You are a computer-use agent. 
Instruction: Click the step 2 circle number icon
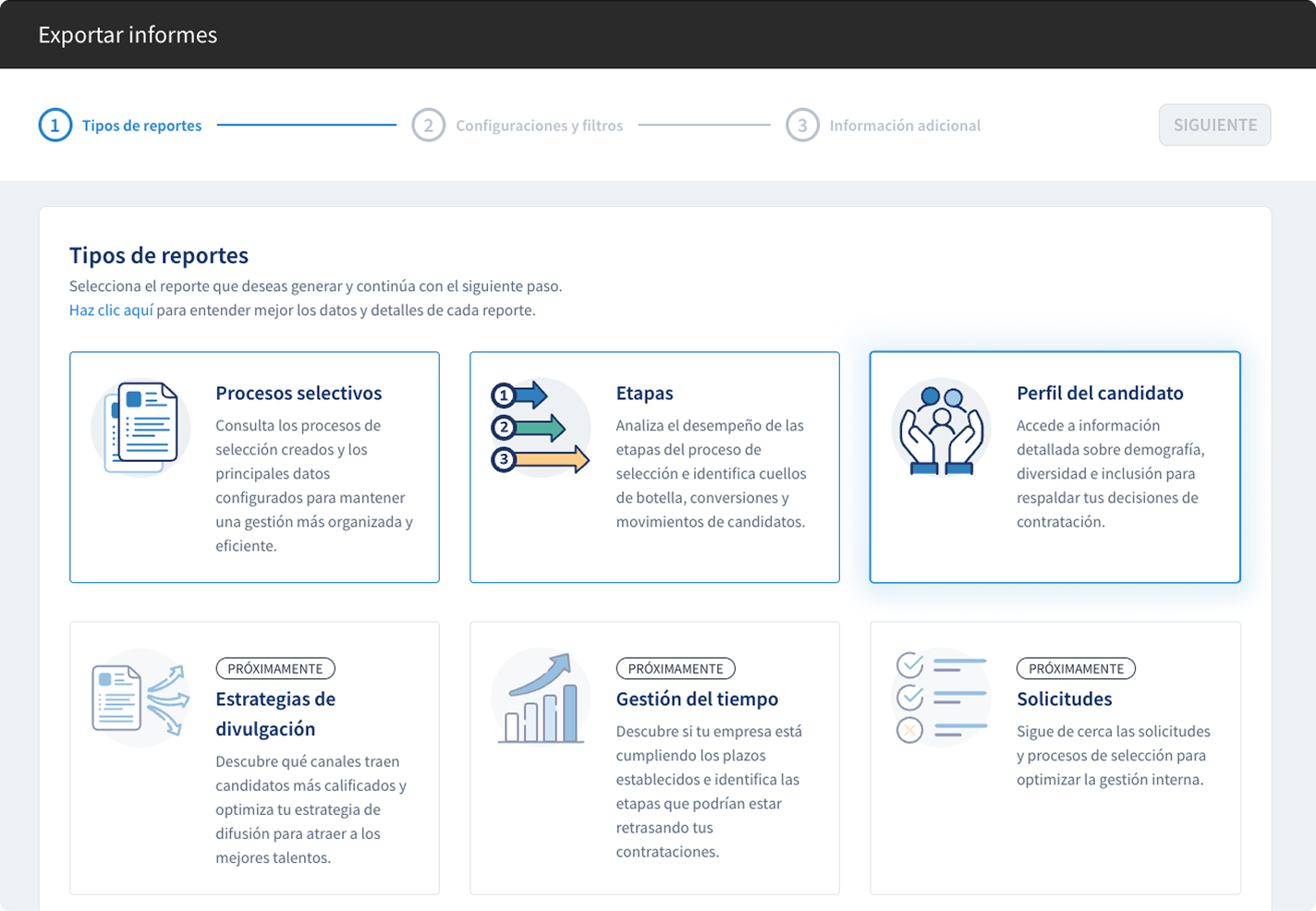point(428,126)
